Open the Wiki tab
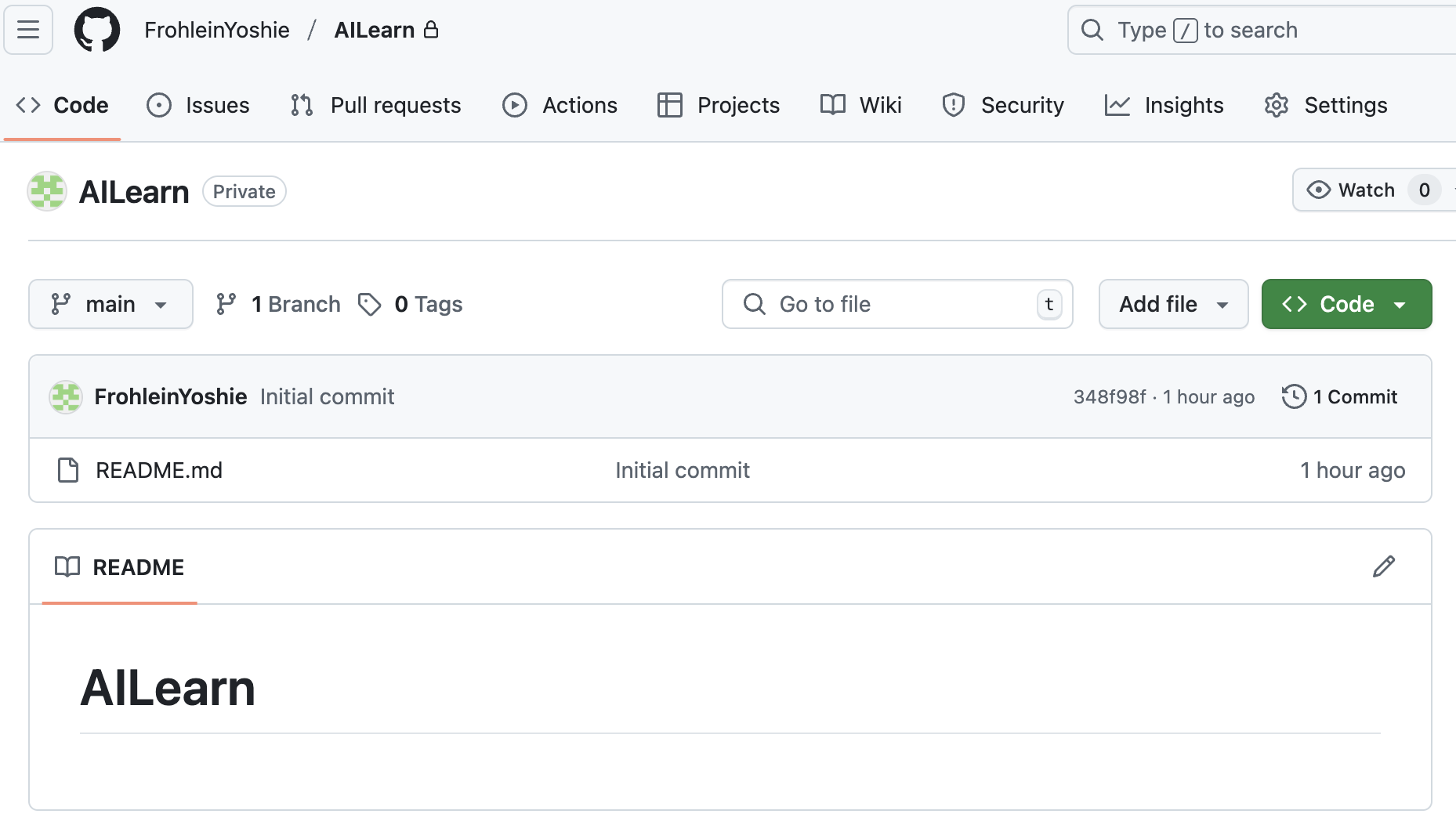The width and height of the screenshot is (1456, 832). tap(860, 105)
